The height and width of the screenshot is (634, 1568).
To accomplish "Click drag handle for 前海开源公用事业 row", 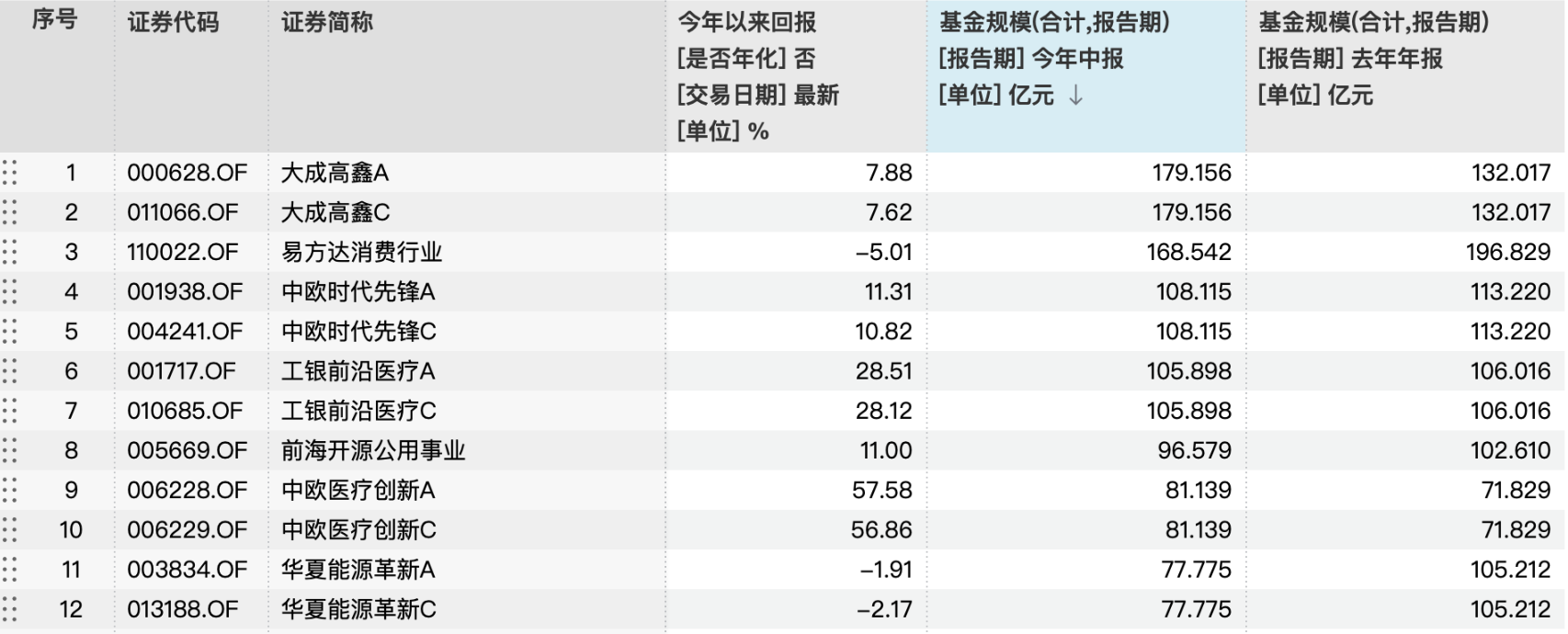I will tap(10, 450).
